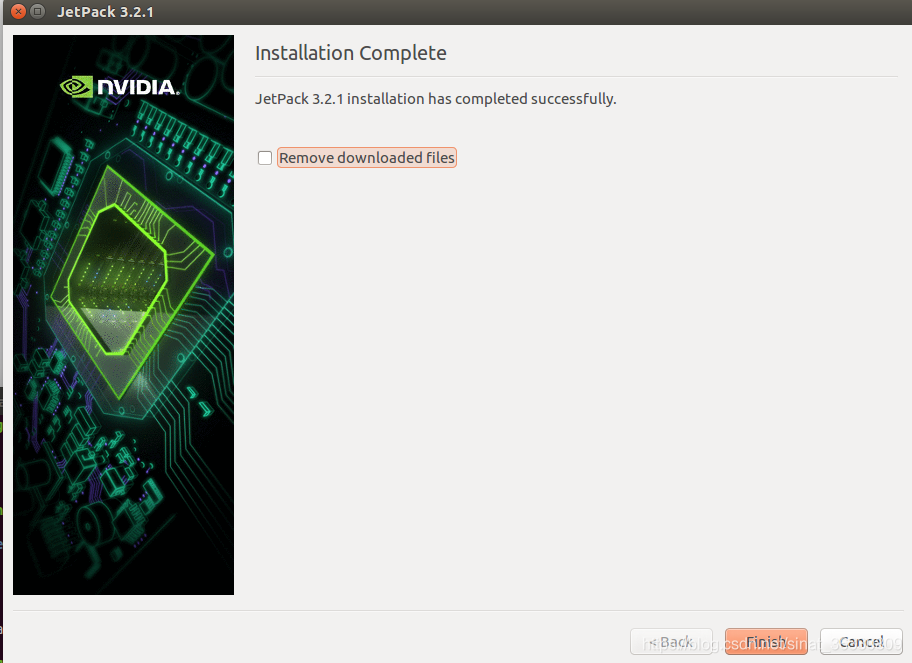Select the Remove downloaded files label
Image resolution: width=912 pixels, height=663 pixels.
coord(366,158)
